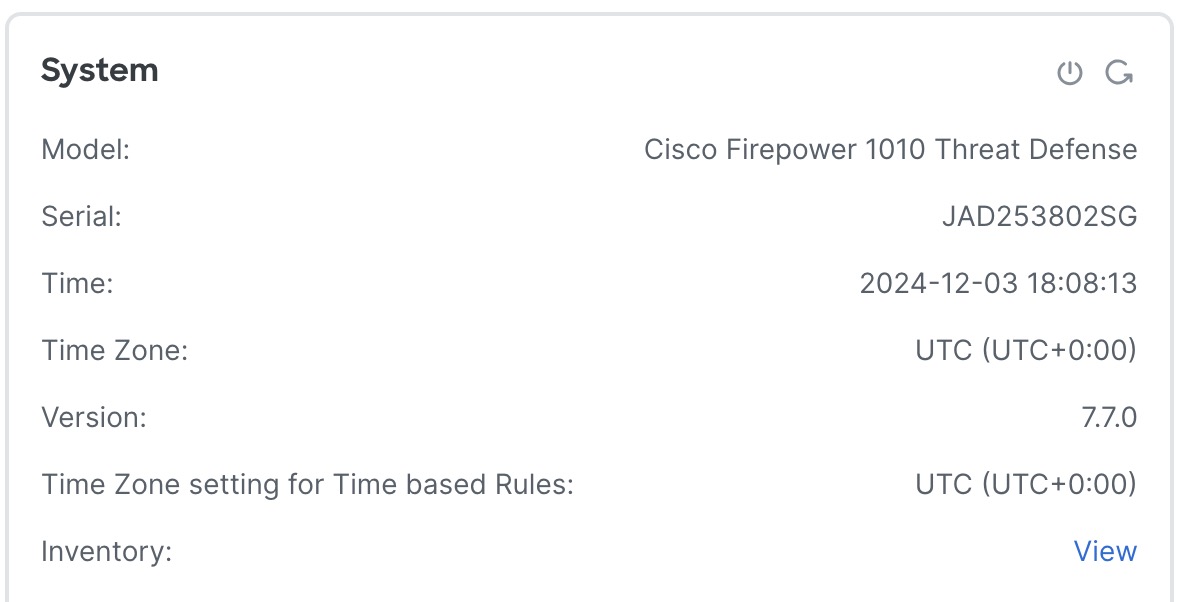Click the Time Zone label
Image resolution: width=1182 pixels, height=602 pixels.
point(115,351)
